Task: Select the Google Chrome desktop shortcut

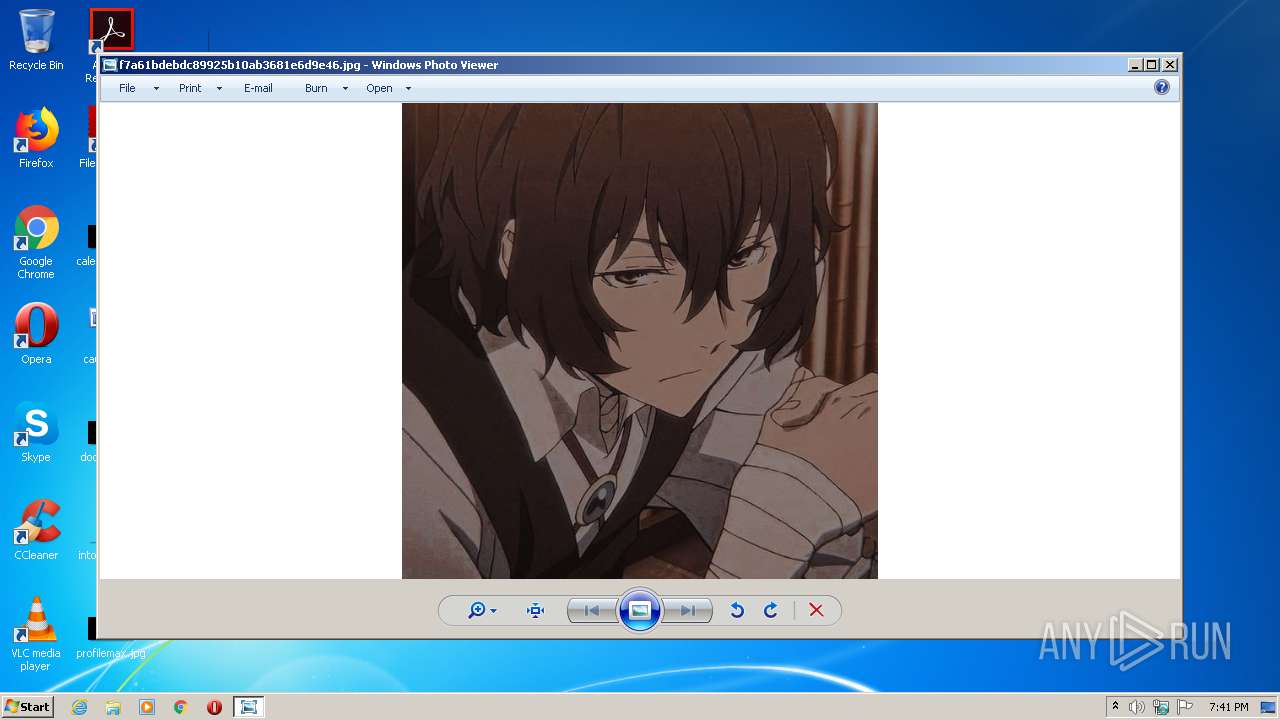Action: [36, 242]
